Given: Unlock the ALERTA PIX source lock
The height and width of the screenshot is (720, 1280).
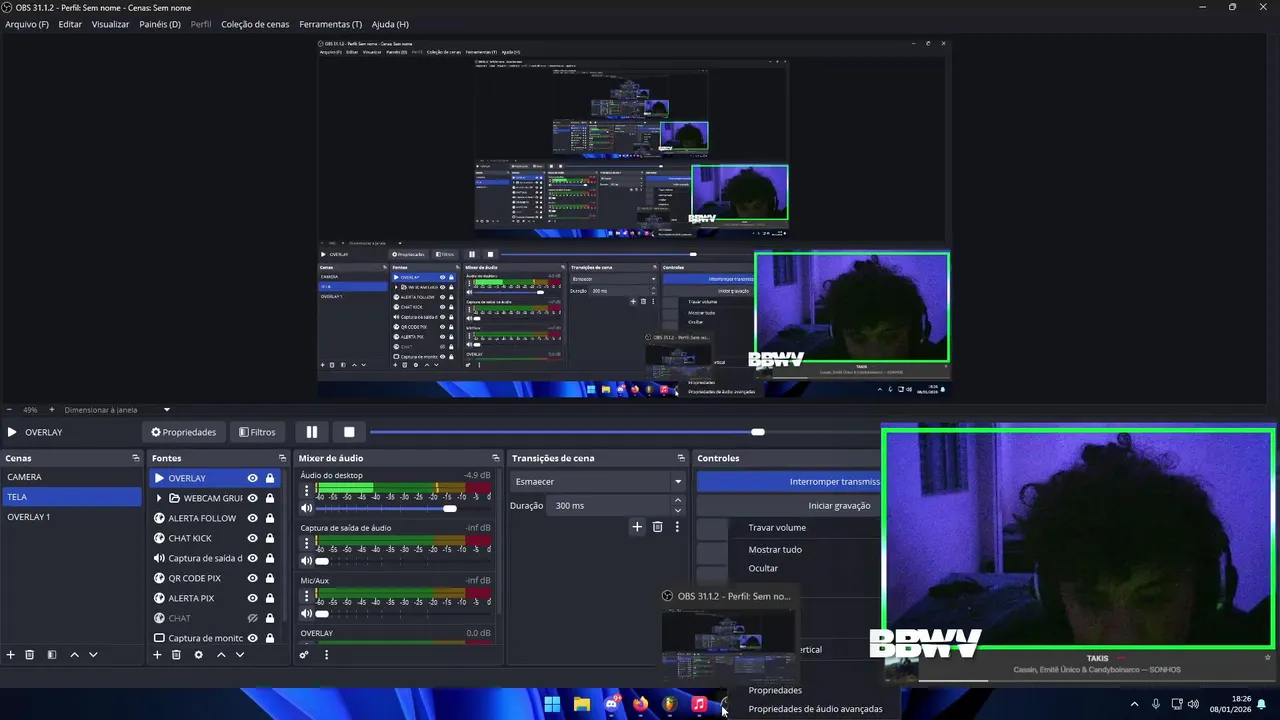Looking at the screenshot, I should click(x=270, y=598).
